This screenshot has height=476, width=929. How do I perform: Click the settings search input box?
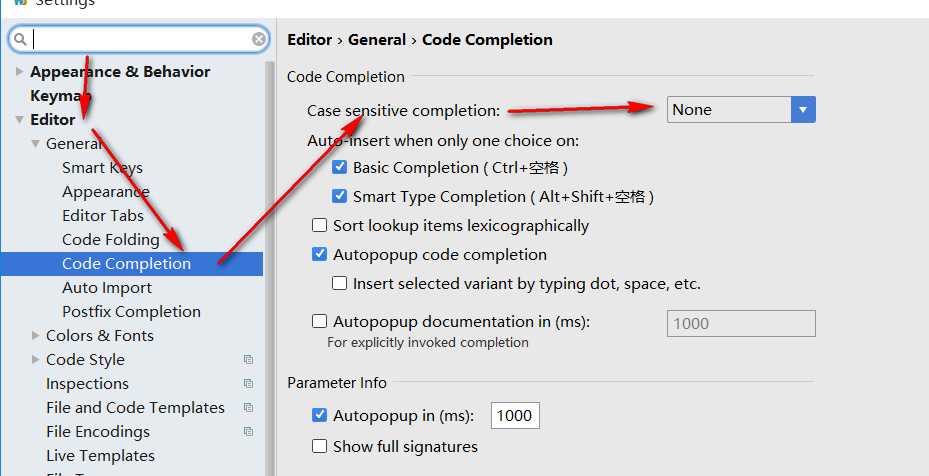(139, 39)
